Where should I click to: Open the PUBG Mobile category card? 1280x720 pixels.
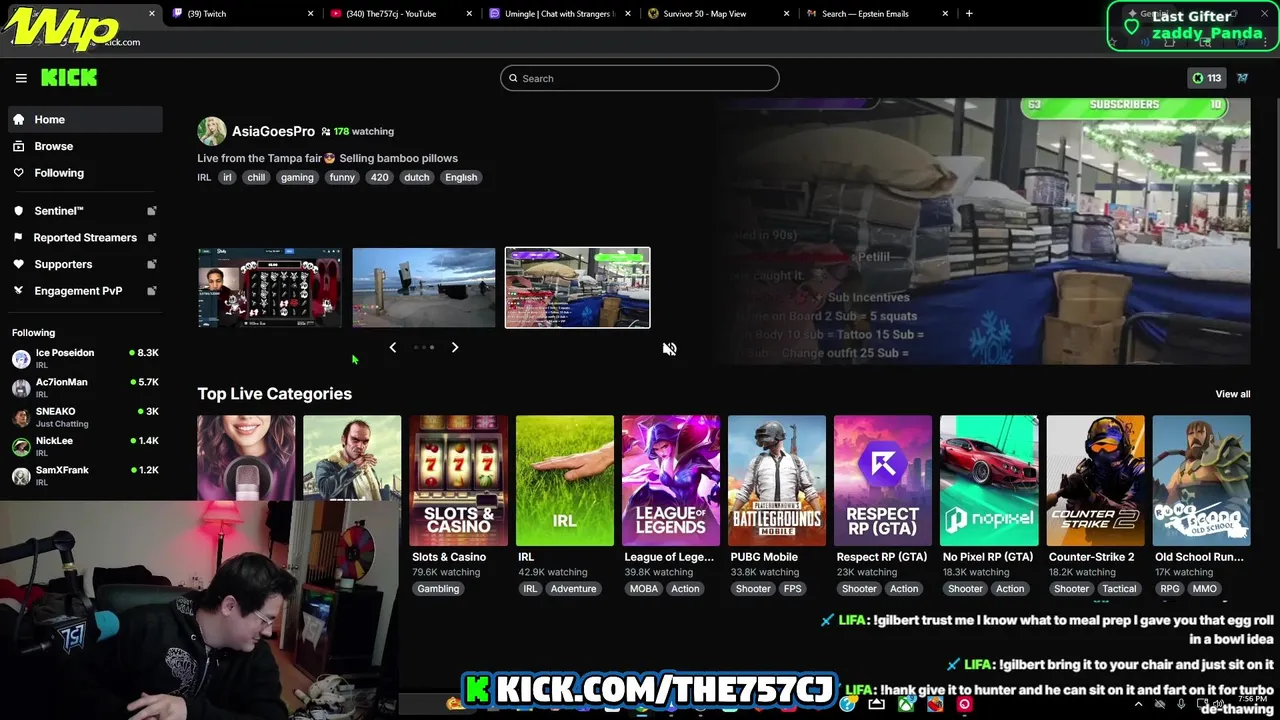(x=777, y=481)
